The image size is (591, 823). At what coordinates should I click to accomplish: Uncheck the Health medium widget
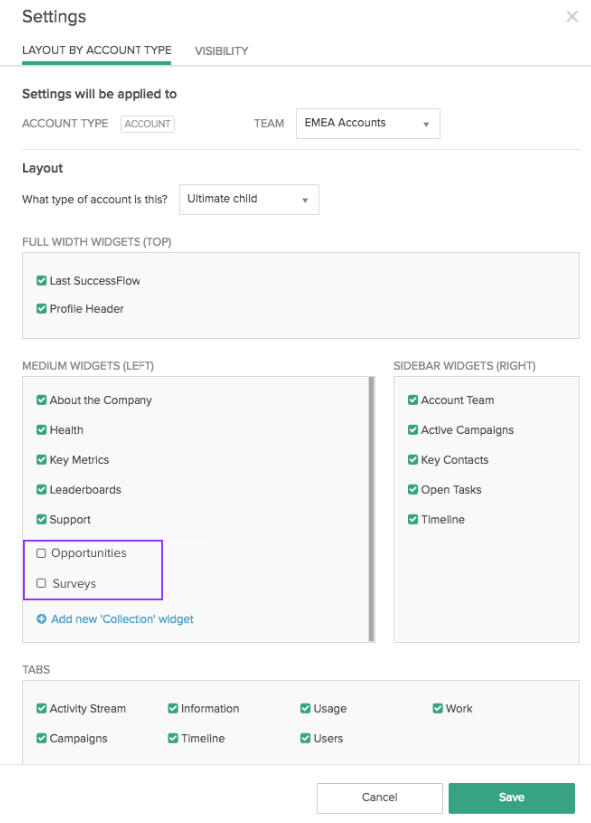coord(41,430)
